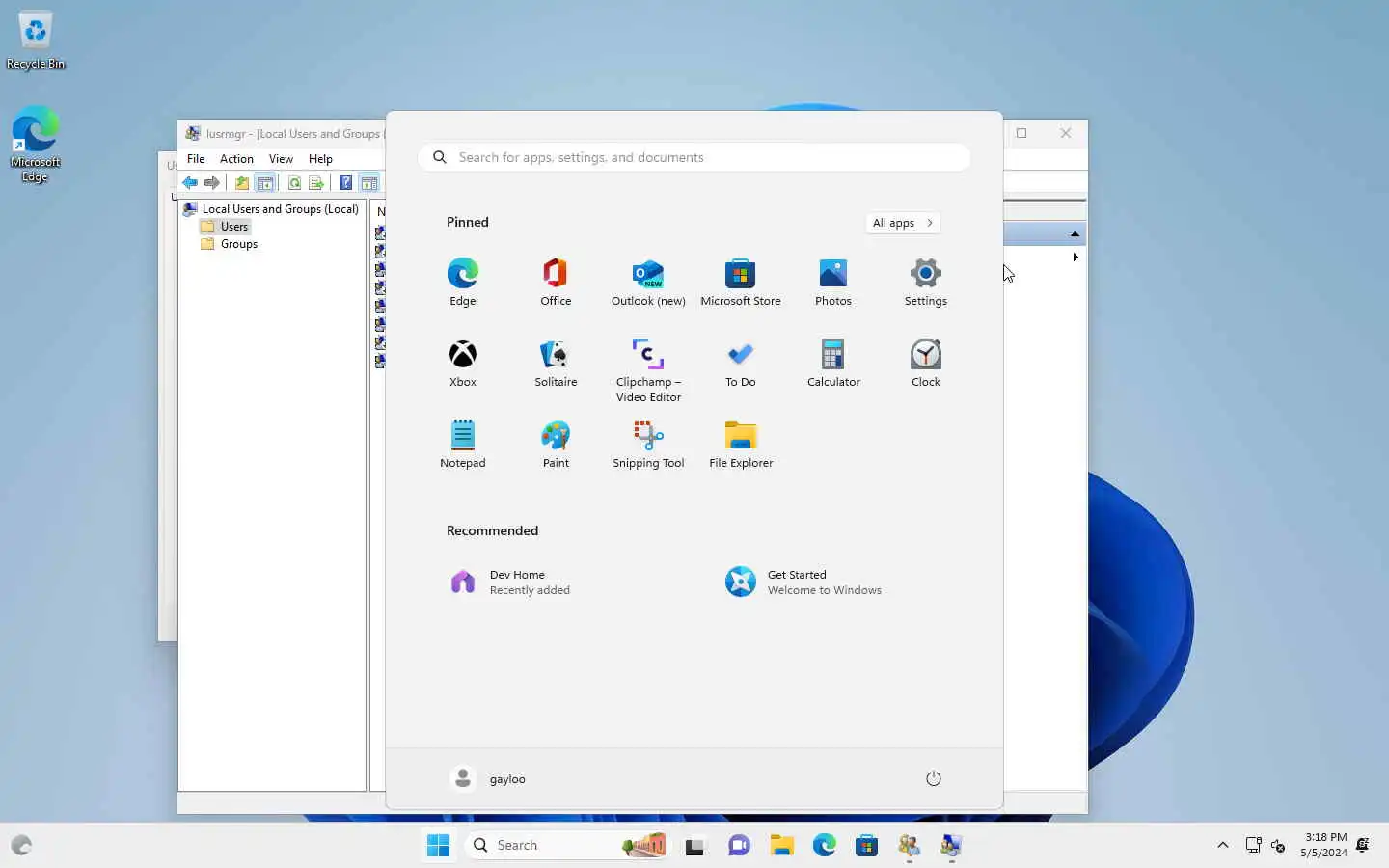The image size is (1389, 868).
Task: Collapse the actions pane section arrow
Action: (1075, 233)
